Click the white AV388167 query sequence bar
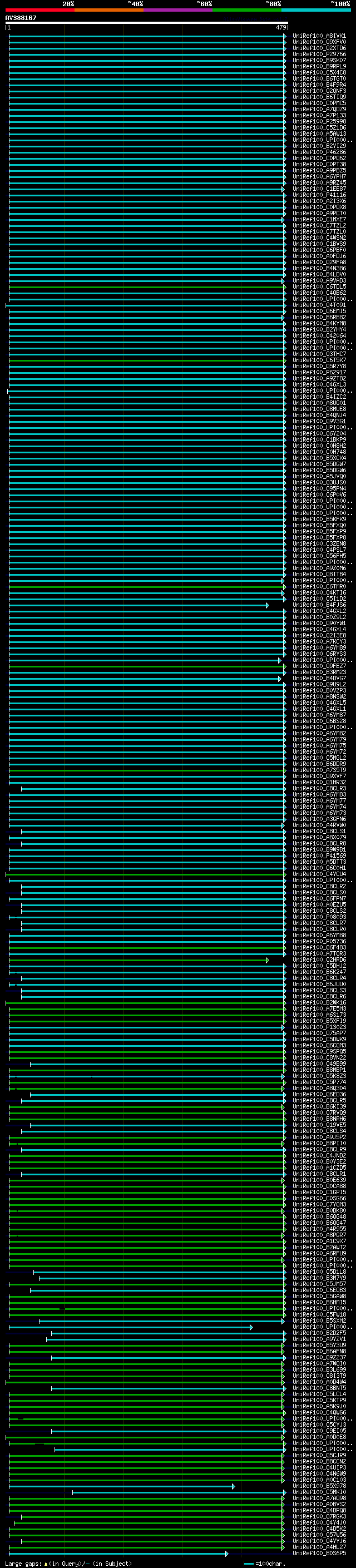Viewport: 356px width, 1568px height. click(x=146, y=22)
